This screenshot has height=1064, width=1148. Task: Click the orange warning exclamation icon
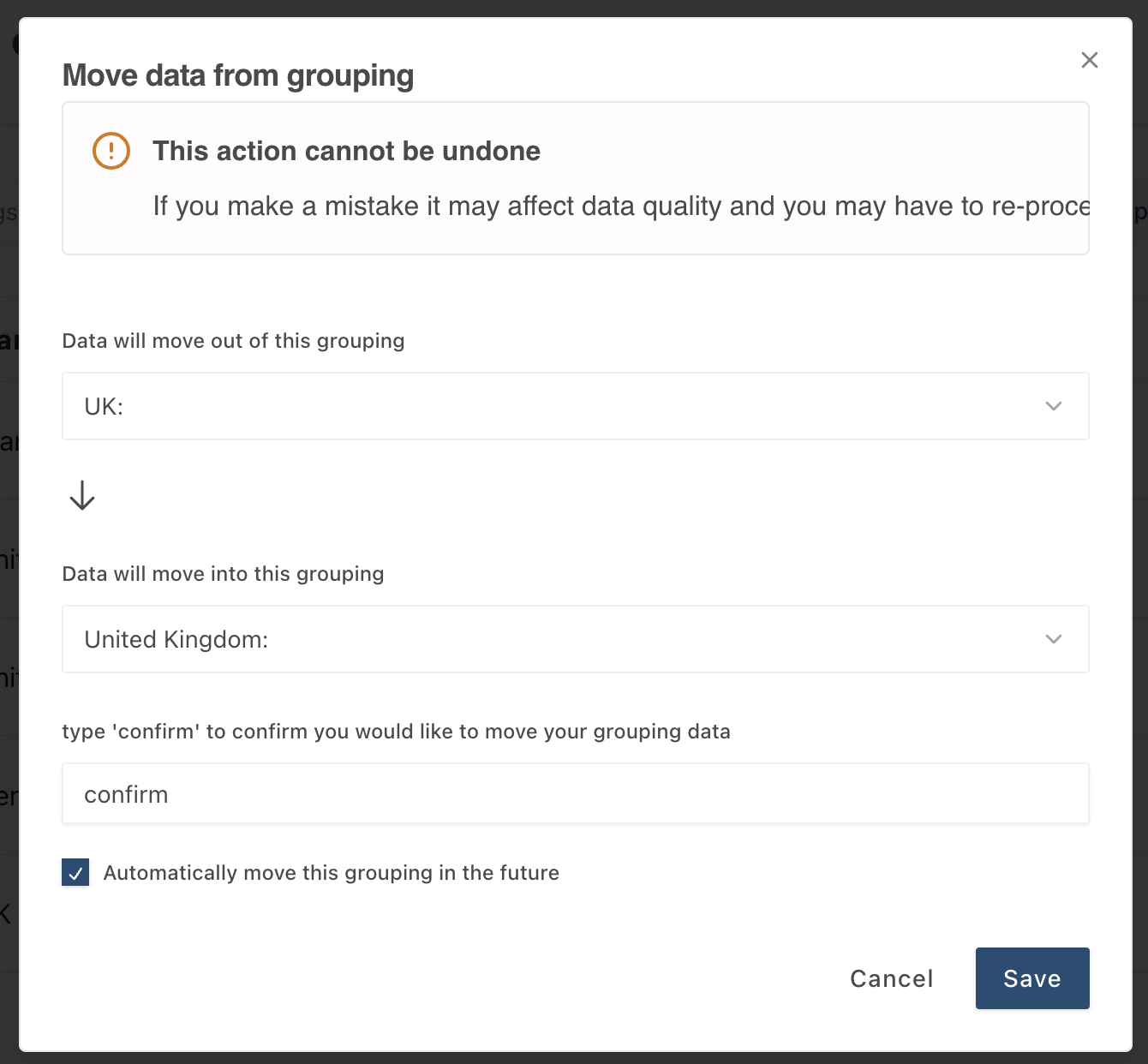111,151
